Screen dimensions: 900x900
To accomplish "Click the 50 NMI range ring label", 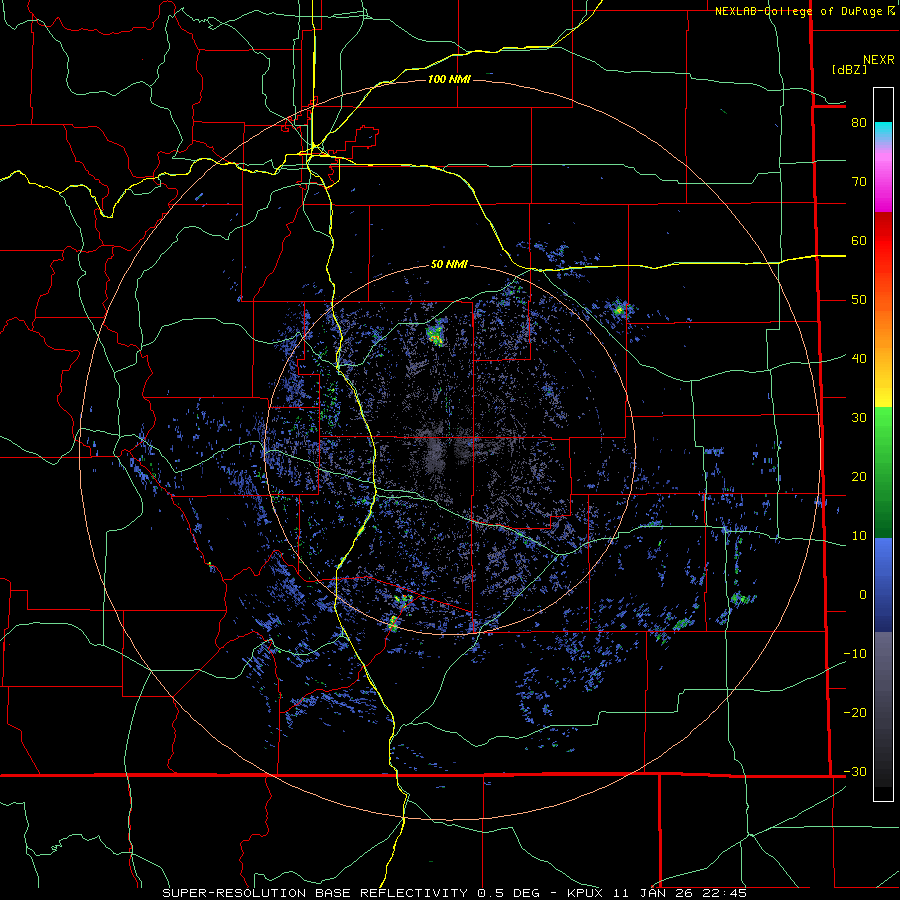I will (x=449, y=265).
